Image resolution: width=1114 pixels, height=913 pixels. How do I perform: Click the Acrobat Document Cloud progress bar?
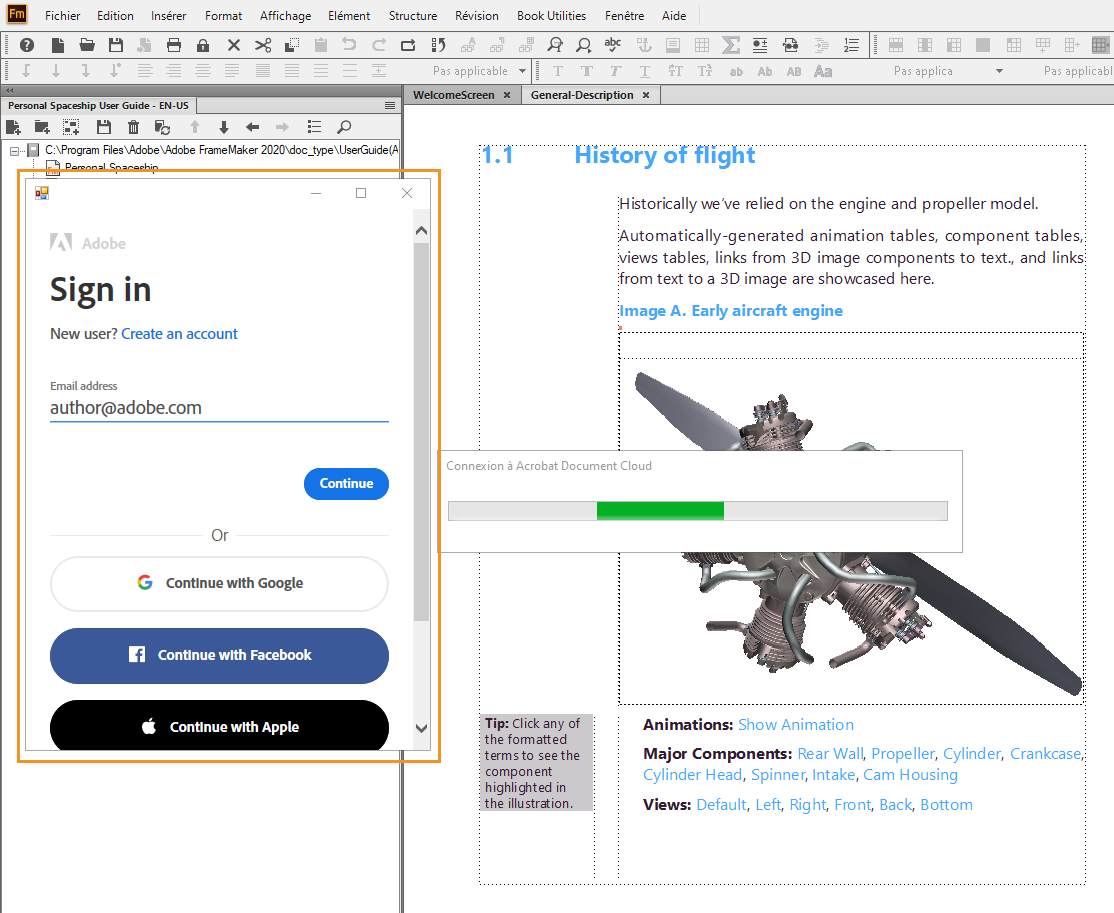tap(697, 511)
